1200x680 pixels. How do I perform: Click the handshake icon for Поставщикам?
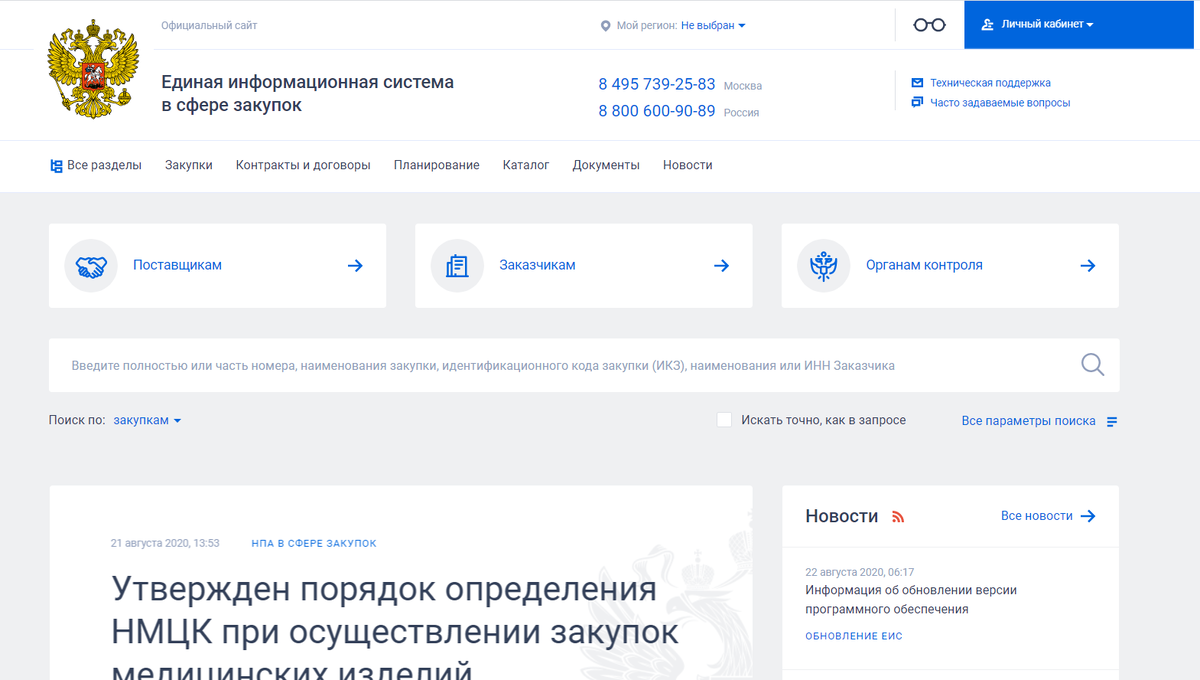(91, 266)
